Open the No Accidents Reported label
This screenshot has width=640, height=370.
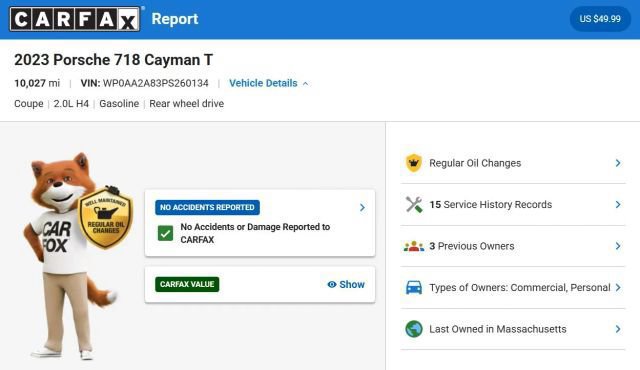[207, 207]
